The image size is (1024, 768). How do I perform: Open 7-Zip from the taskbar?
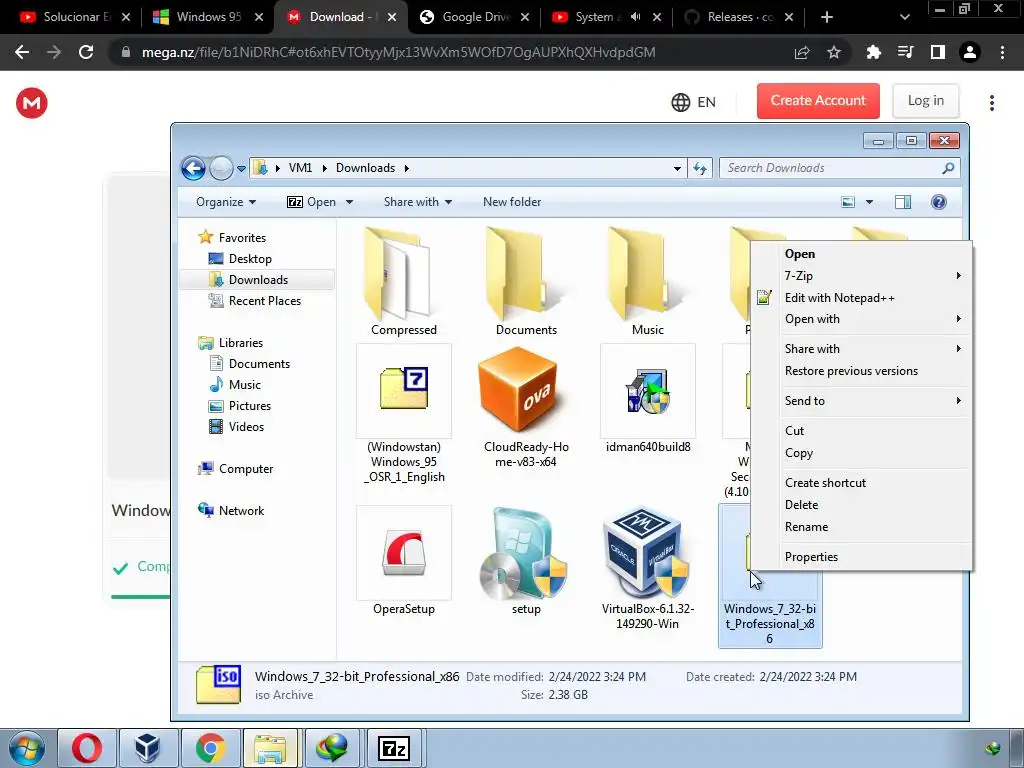394,748
